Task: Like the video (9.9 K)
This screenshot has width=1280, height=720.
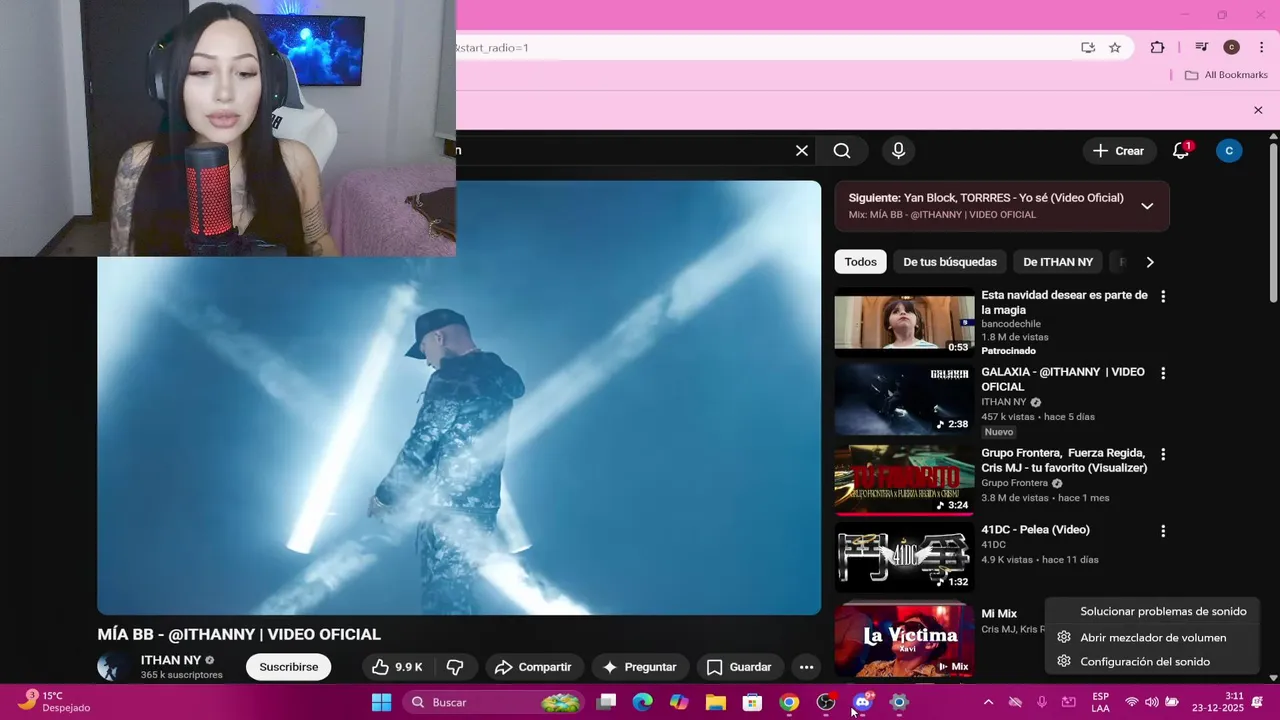Action: [398, 667]
